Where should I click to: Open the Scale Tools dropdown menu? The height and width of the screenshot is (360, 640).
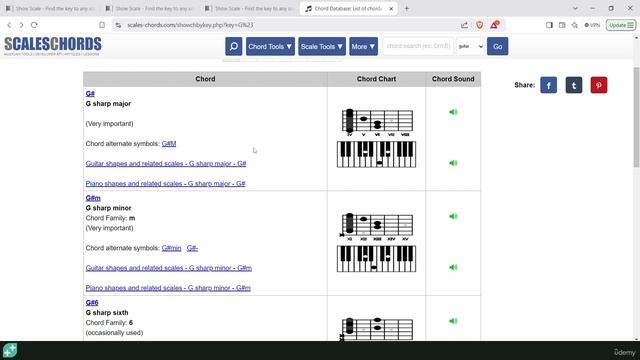322,47
